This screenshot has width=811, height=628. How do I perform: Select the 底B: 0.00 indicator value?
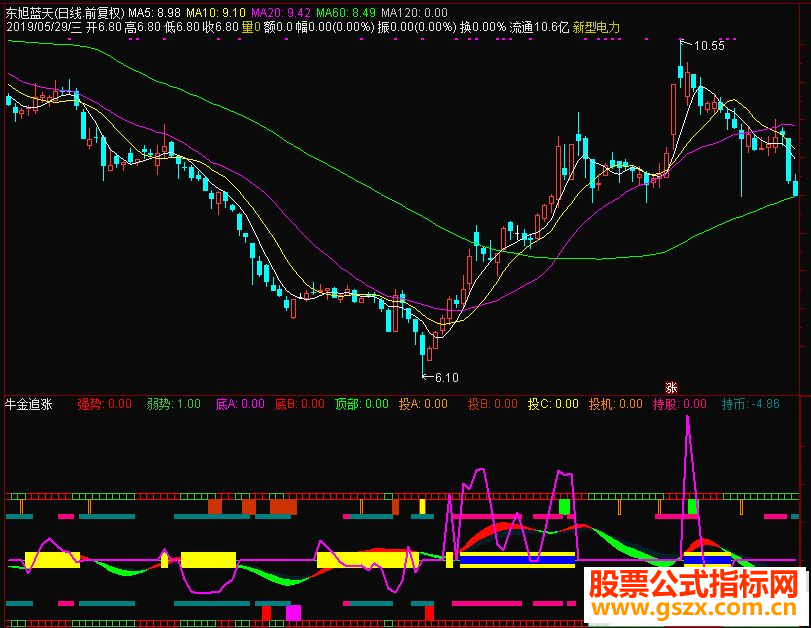click(299, 404)
